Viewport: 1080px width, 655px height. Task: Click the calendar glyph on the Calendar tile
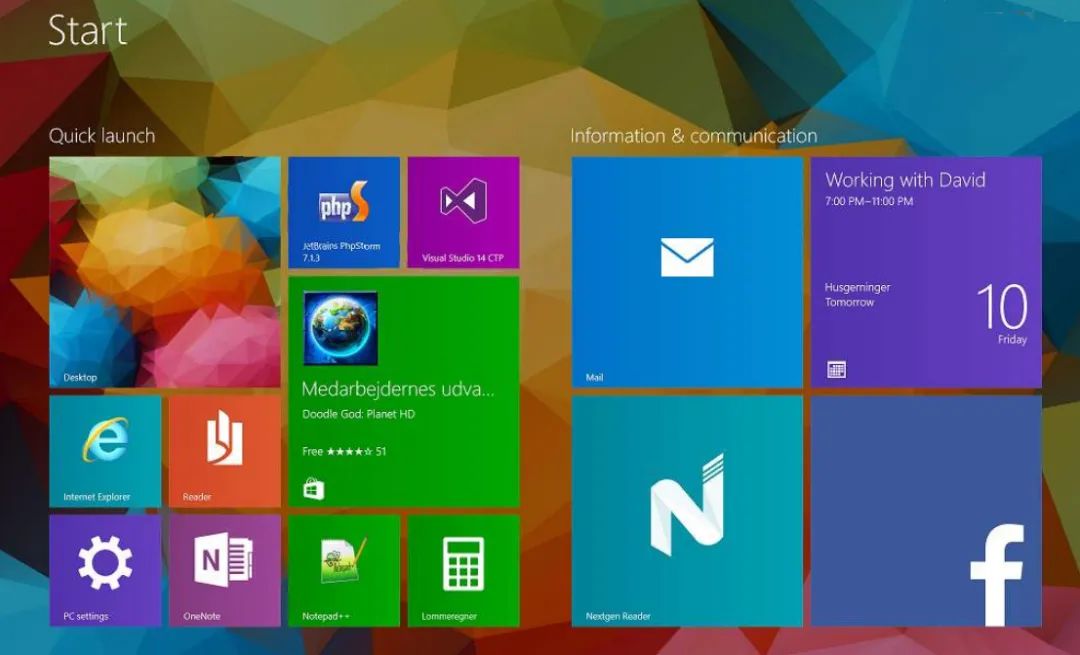tap(836, 369)
